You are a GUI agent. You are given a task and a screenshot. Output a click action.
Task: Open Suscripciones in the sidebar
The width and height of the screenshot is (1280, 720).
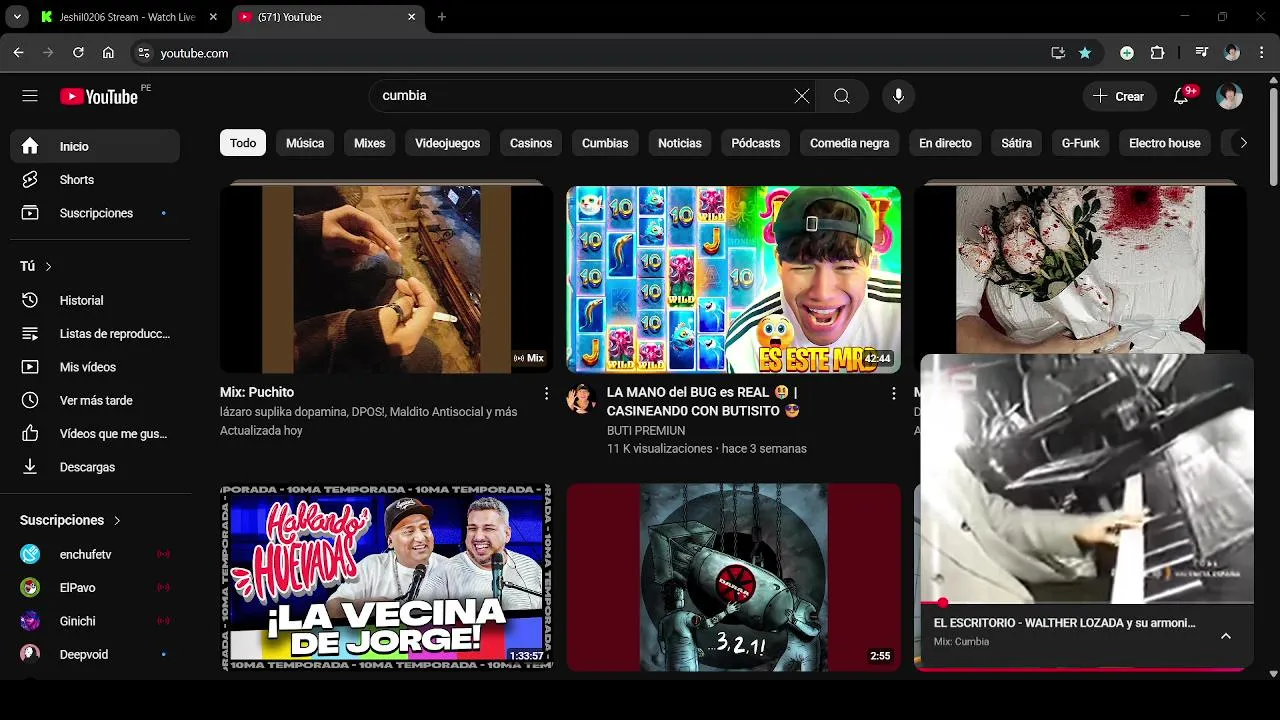[95, 213]
